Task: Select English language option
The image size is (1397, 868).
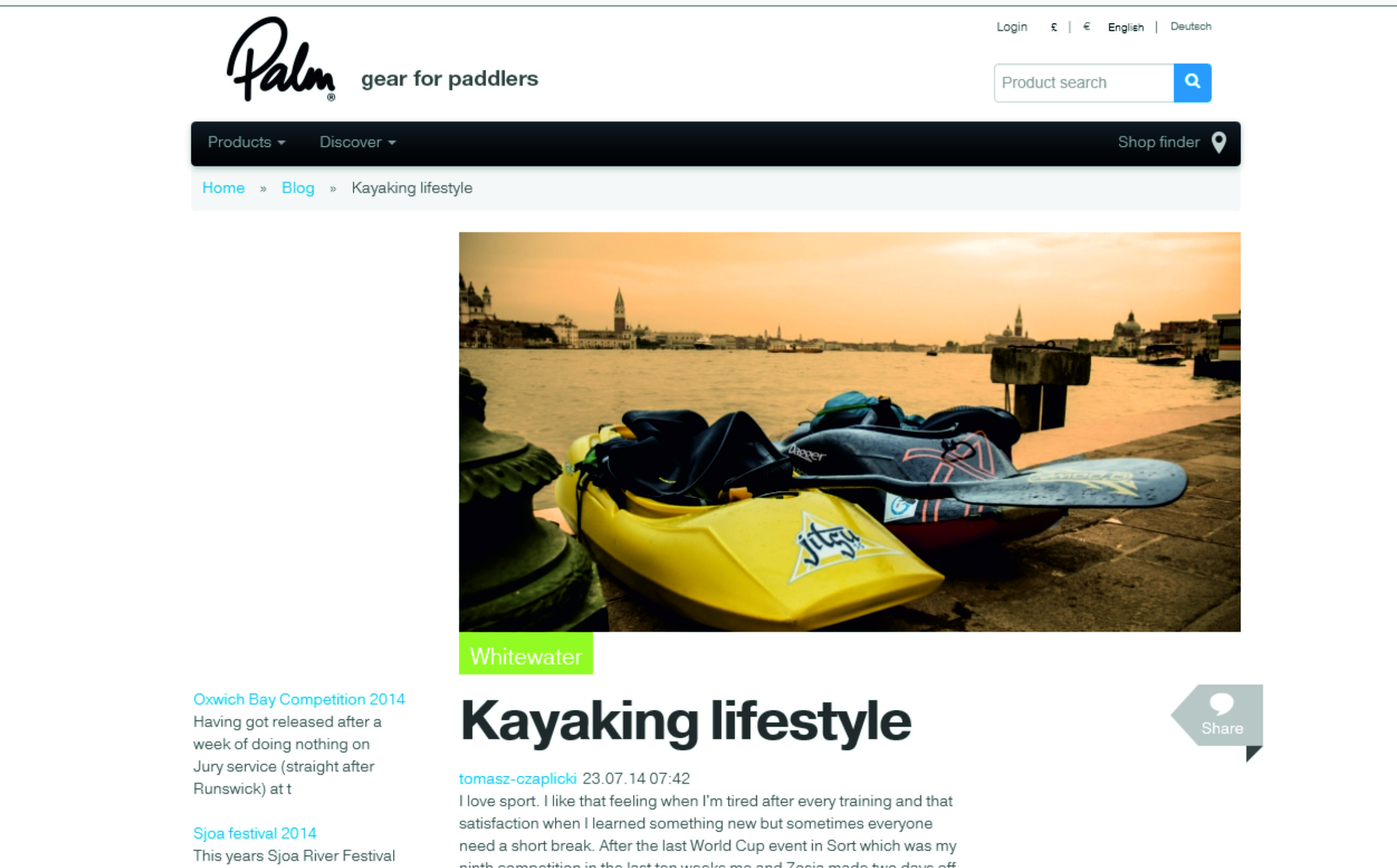Action: 1126,27
